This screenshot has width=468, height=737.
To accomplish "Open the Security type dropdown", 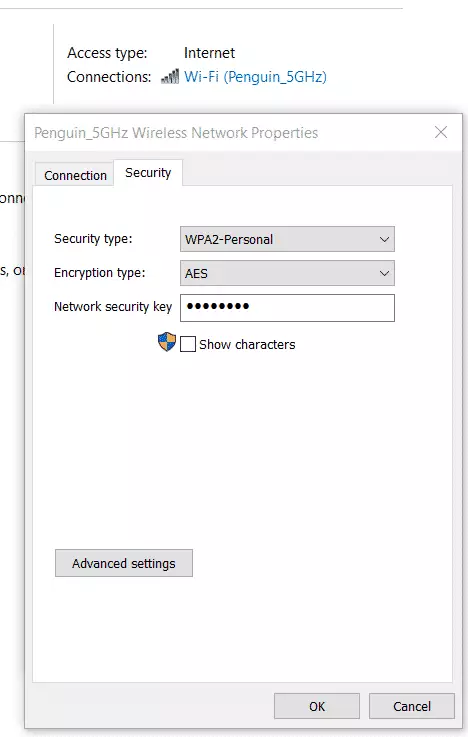I will pos(287,239).
